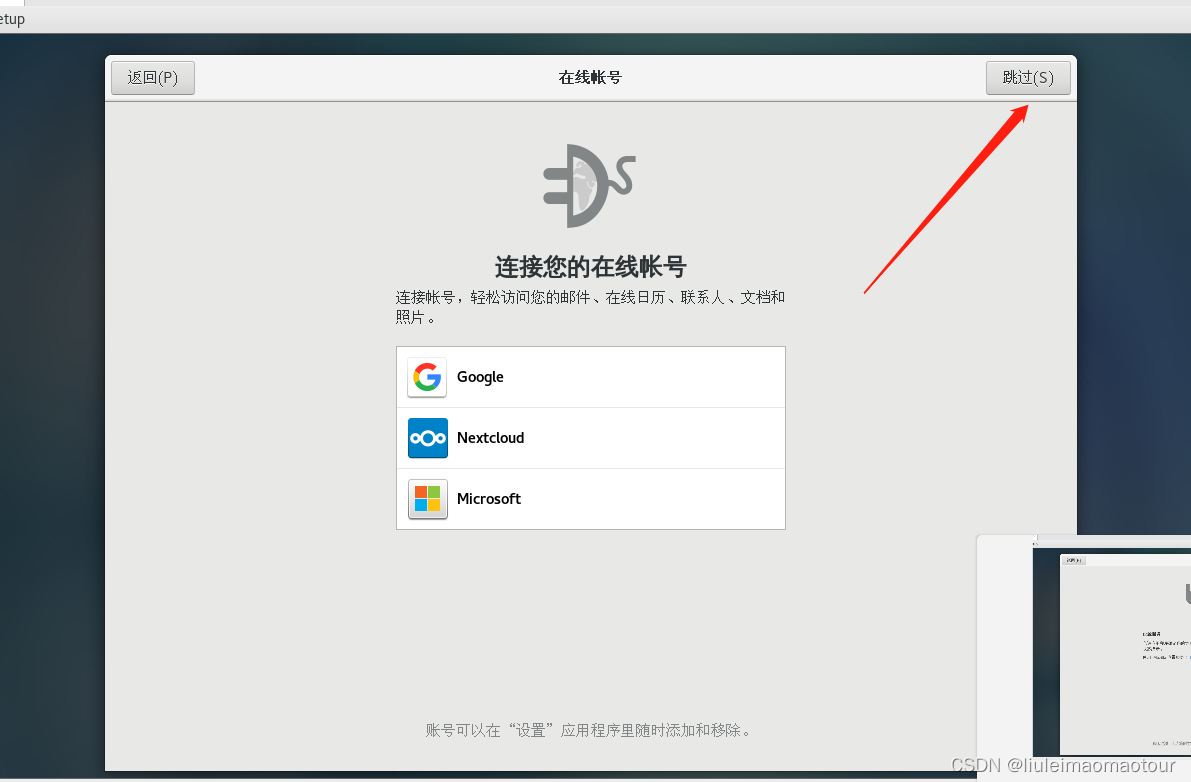Click the 返回(P) back button
The height and width of the screenshot is (782, 1191).
coord(152,77)
